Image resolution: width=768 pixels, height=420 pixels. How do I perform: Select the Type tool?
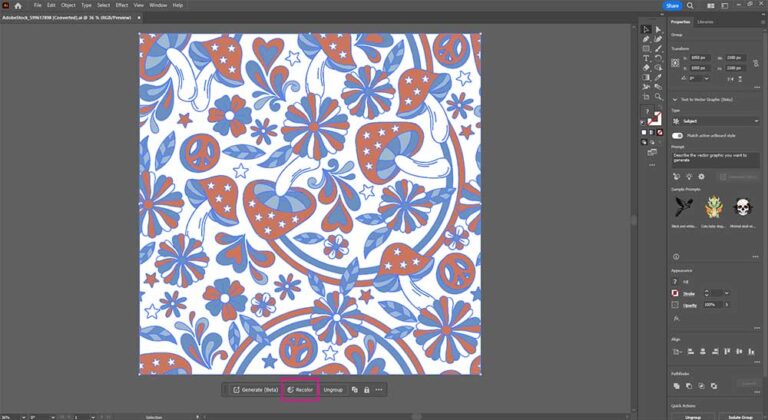pyautogui.click(x=646, y=57)
